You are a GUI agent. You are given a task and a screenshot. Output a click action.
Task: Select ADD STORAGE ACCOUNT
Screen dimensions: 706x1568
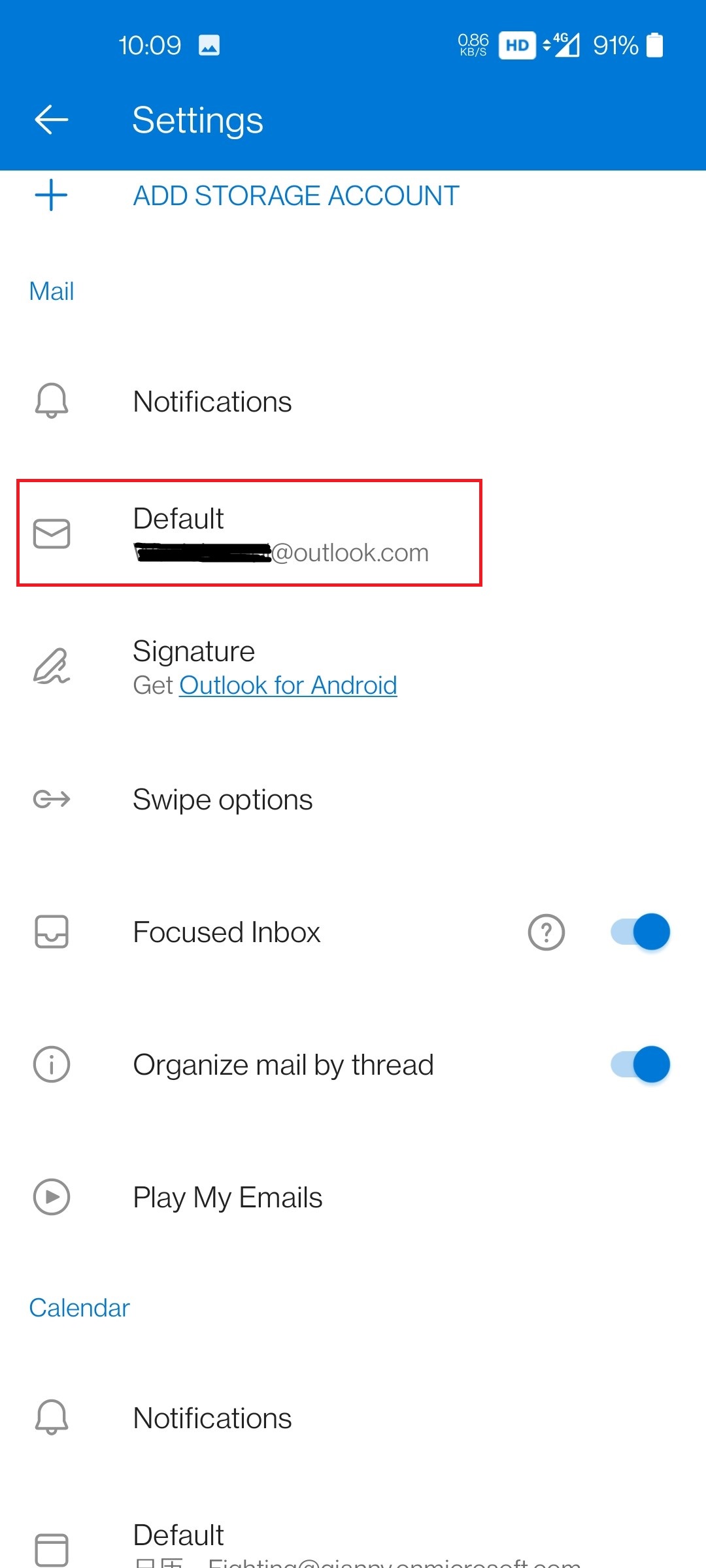pyautogui.click(x=296, y=196)
